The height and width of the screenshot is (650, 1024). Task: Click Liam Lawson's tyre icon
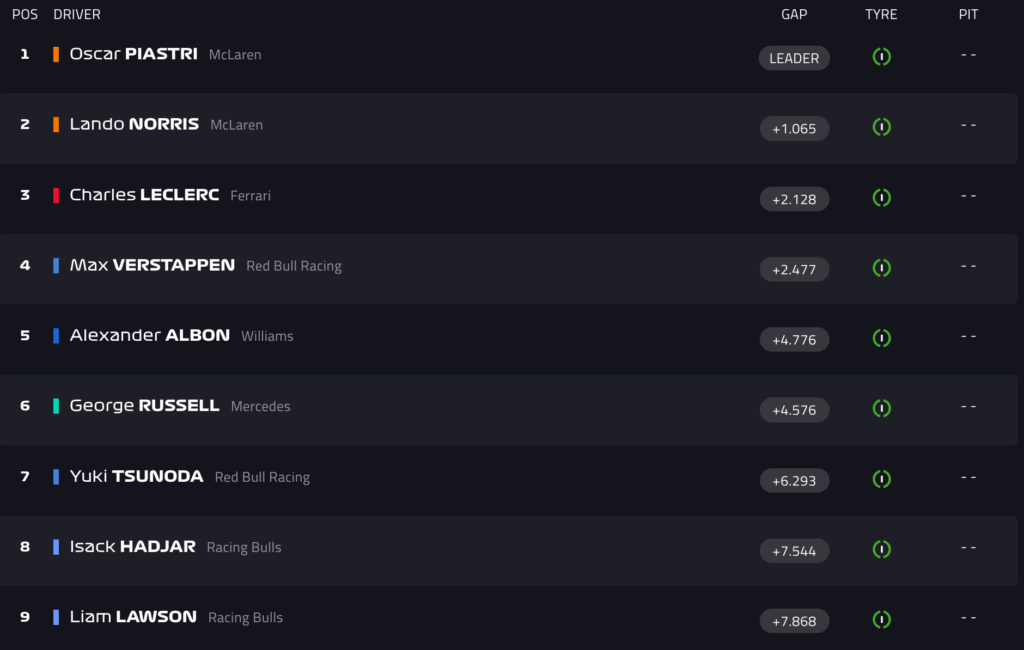pos(881,620)
